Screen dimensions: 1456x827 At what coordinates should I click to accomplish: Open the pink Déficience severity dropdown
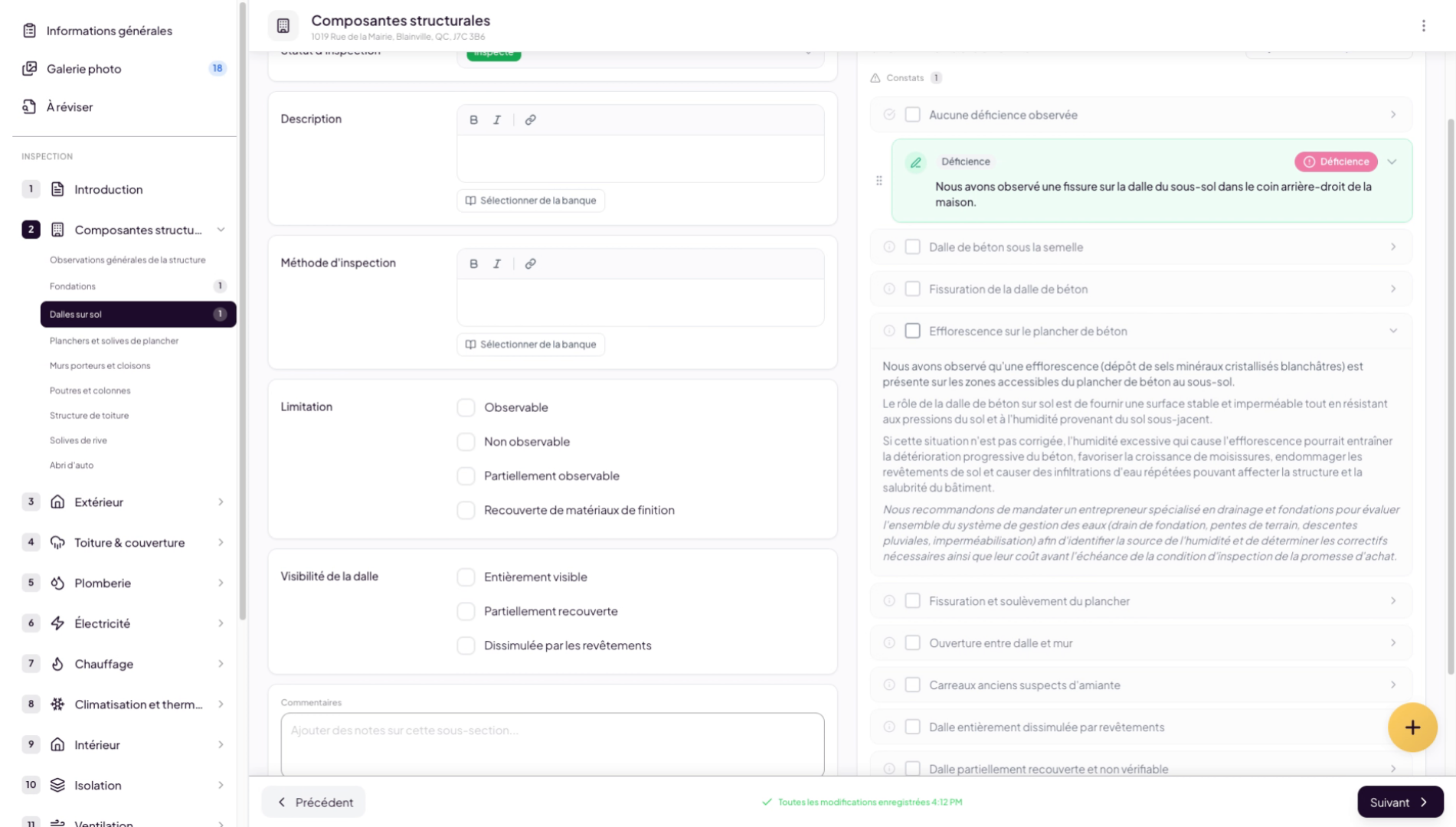click(1336, 162)
